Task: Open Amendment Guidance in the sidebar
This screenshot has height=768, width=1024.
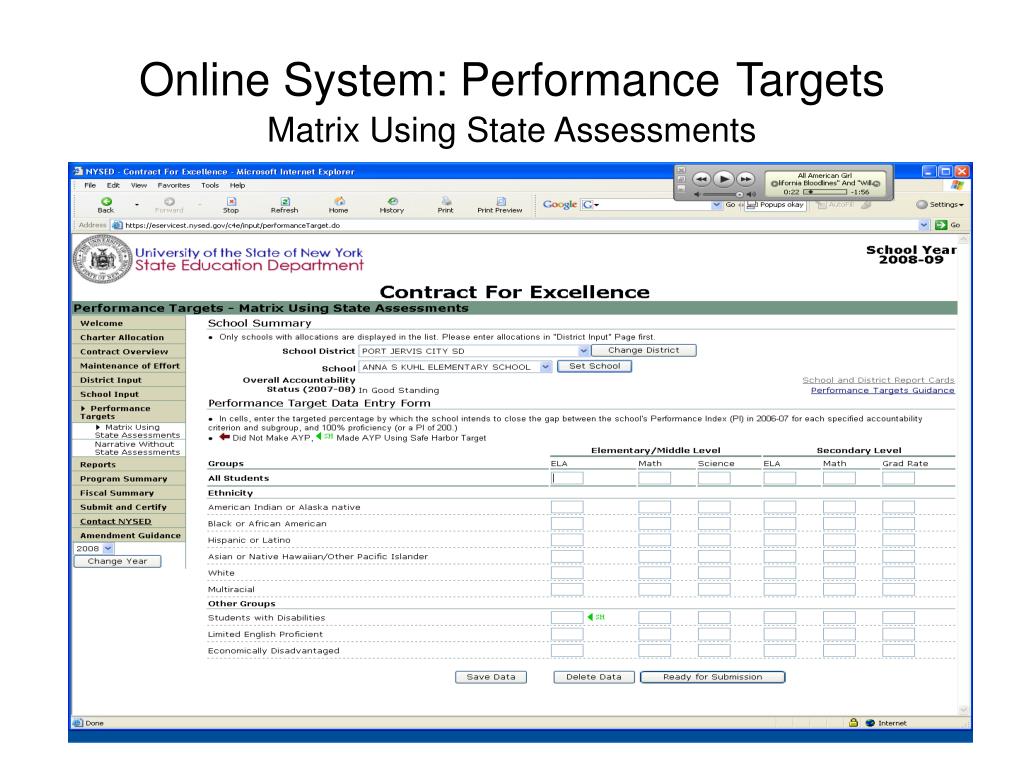Action: click(x=129, y=536)
